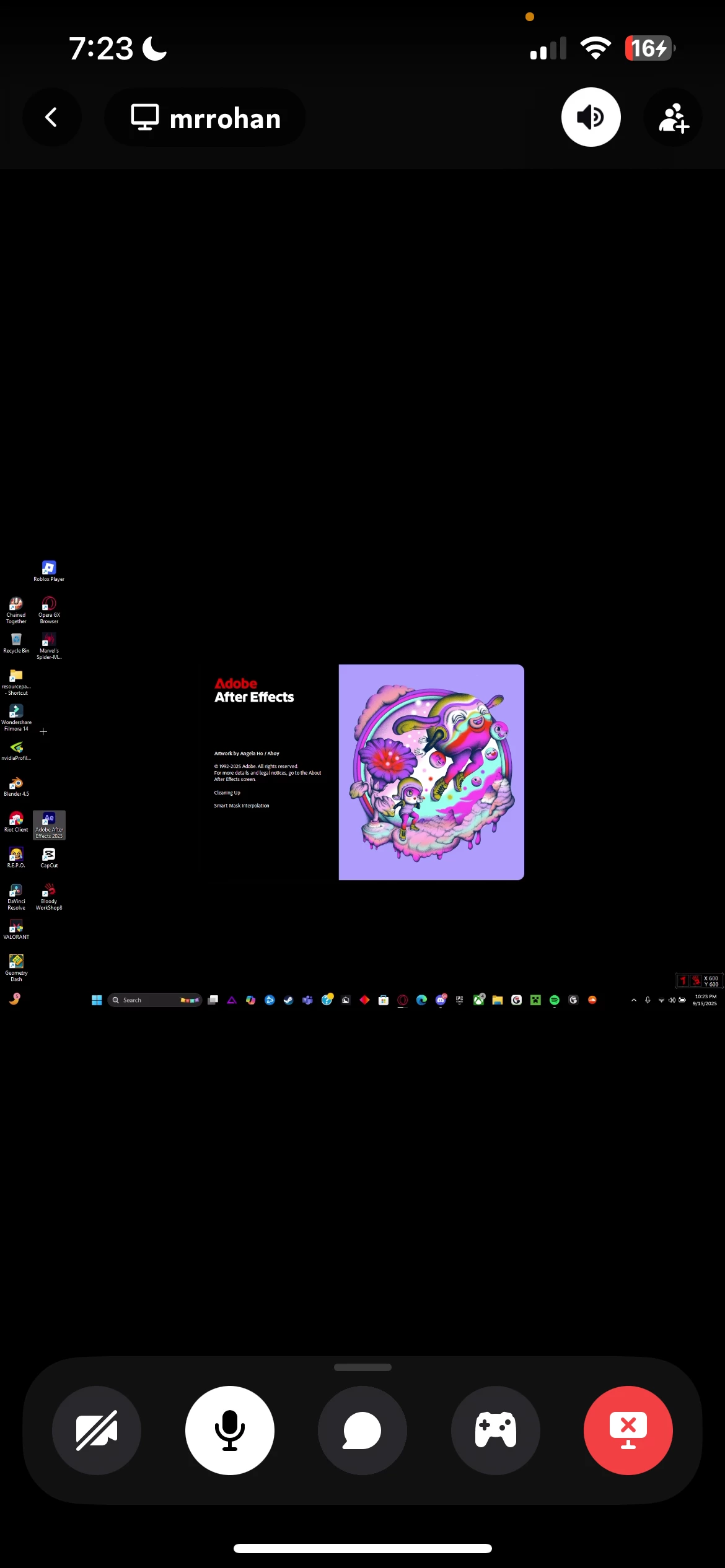Click the weather widget at taskbar left
This screenshot has height=1568, width=725.
click(x=15, y=999)
